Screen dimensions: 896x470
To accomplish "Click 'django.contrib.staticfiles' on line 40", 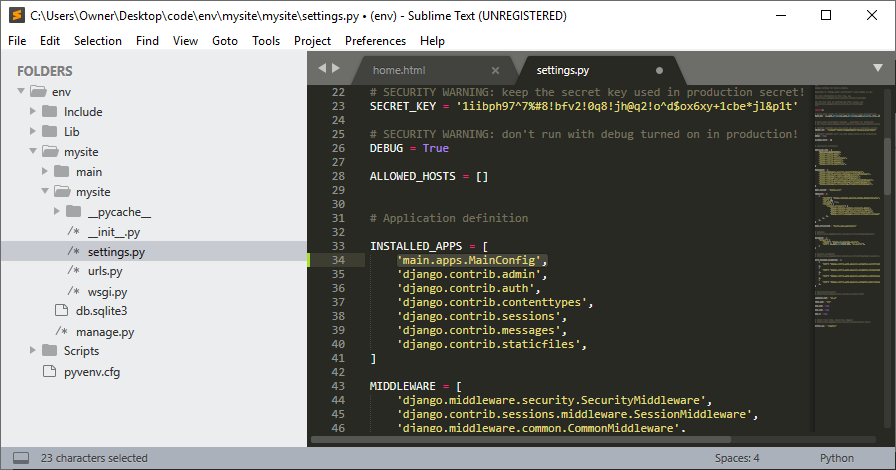I will pyautogui.click(x=489, y=344).
